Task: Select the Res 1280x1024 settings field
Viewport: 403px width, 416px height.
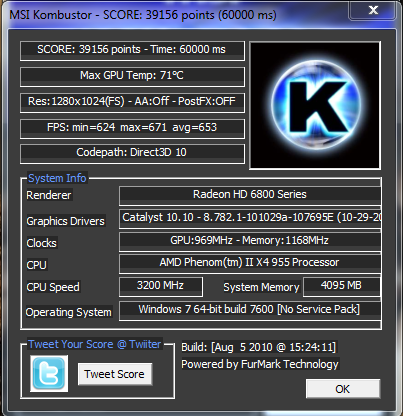Action: (x=132, y=103)
